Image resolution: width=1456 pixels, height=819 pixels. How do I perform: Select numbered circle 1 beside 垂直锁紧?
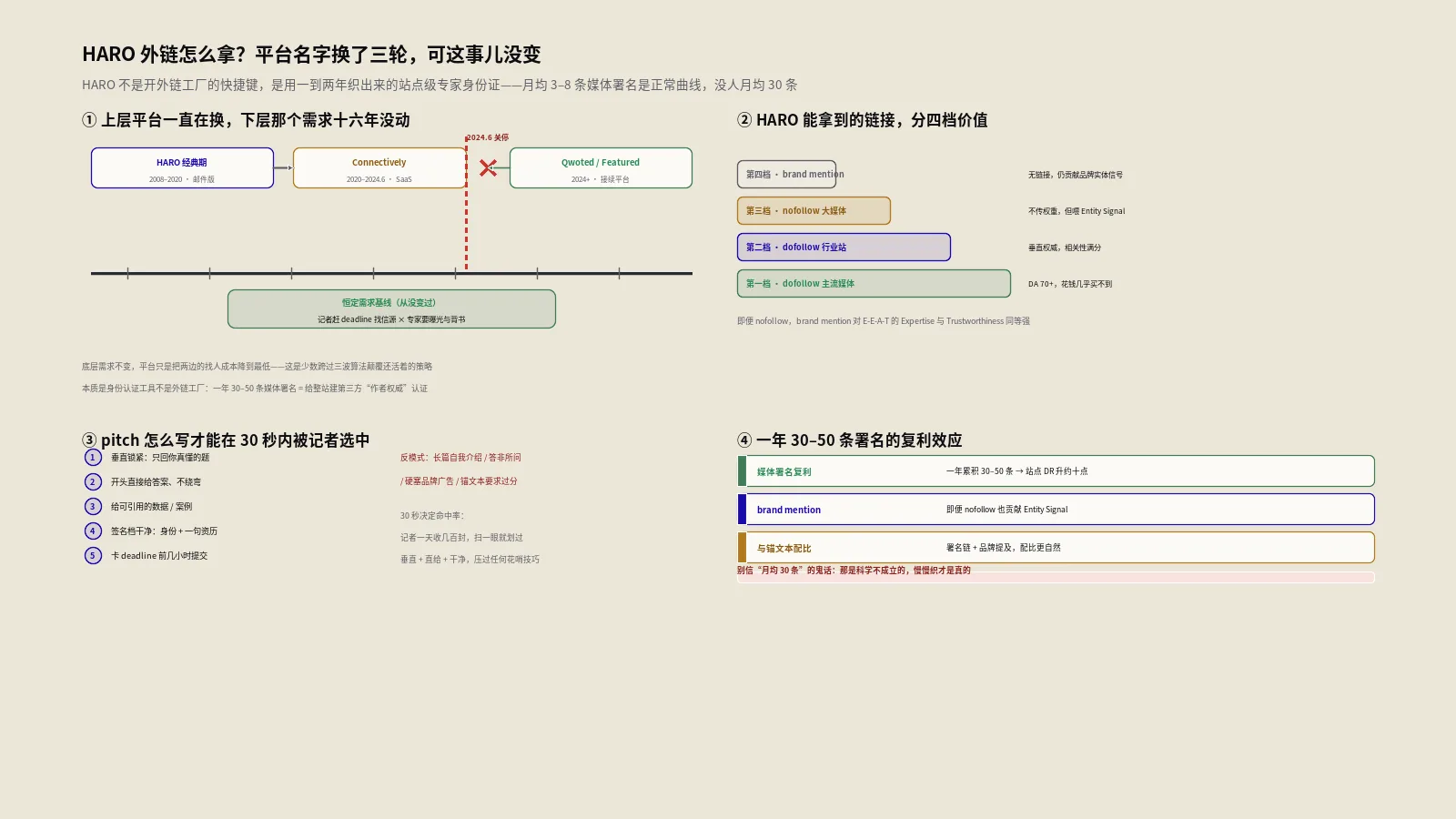pyautogui.click(x=93, y=458)
